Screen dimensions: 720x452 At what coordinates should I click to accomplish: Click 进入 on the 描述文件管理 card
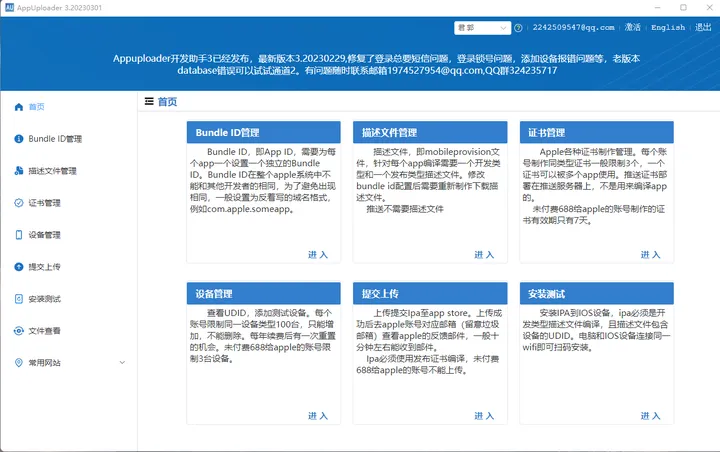484,254
